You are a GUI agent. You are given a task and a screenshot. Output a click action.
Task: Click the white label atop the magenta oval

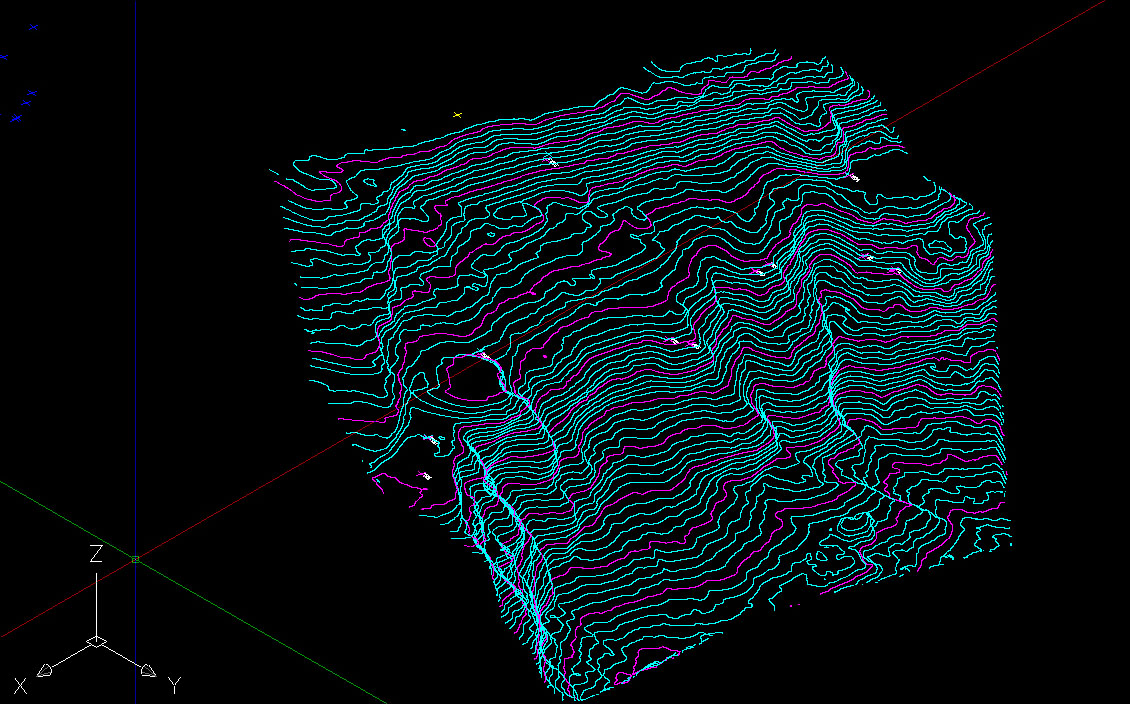(x=484, y=356)
